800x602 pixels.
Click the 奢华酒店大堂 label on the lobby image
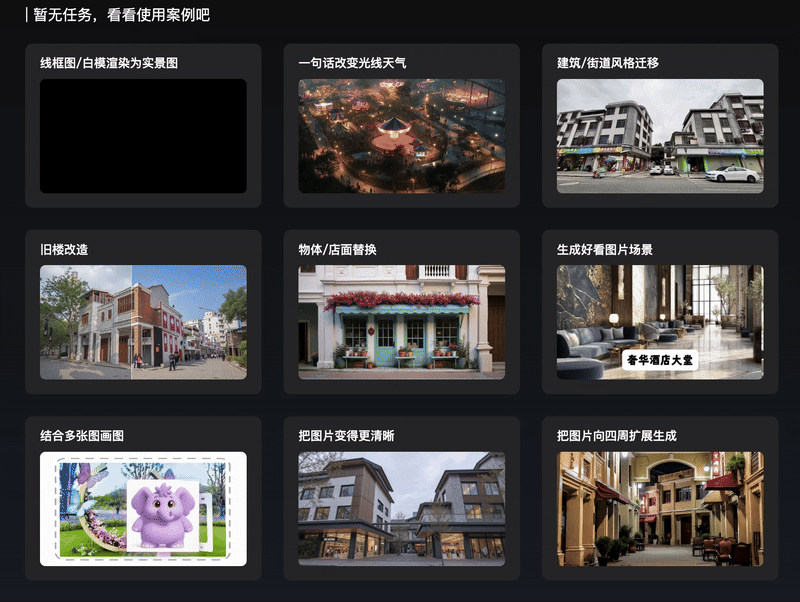click(x=660, y=360)
